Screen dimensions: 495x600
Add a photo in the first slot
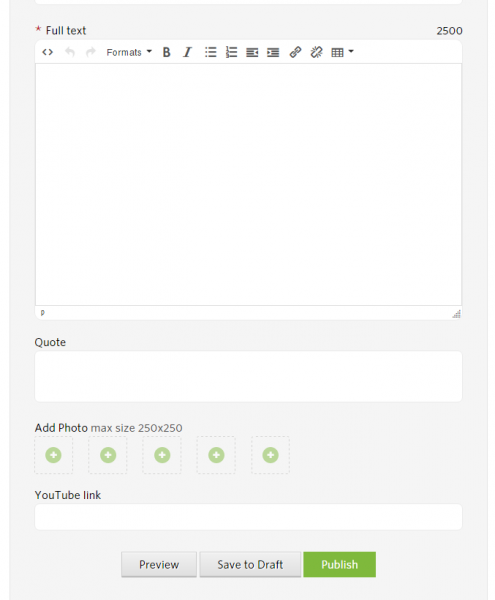click(x=54, y=455)
